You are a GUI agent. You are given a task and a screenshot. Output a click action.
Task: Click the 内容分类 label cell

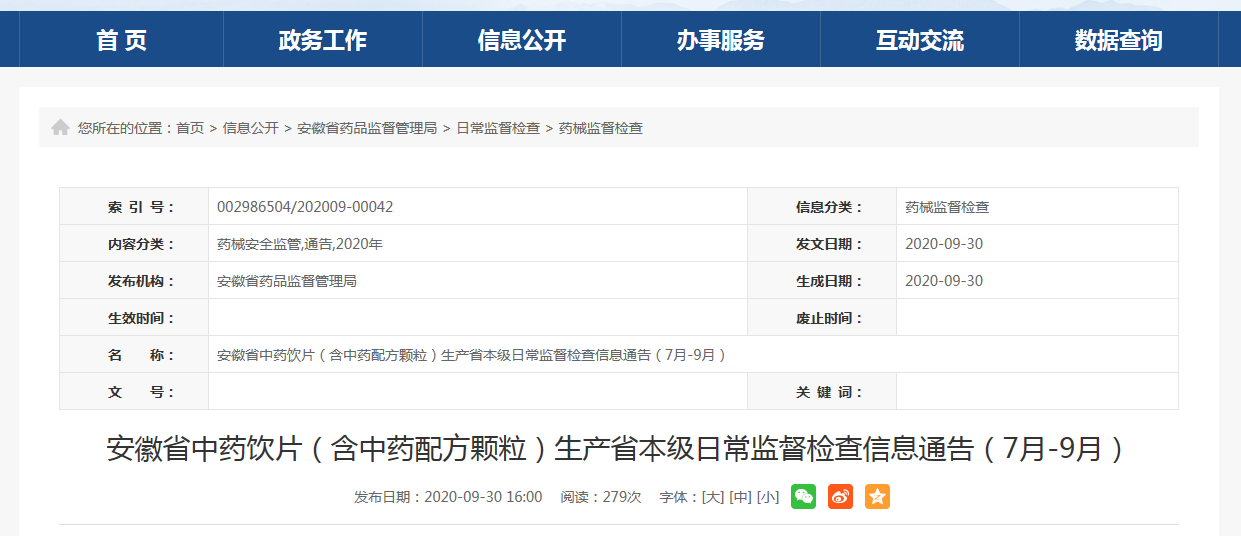pyautogui.click(x=134, y=244)
